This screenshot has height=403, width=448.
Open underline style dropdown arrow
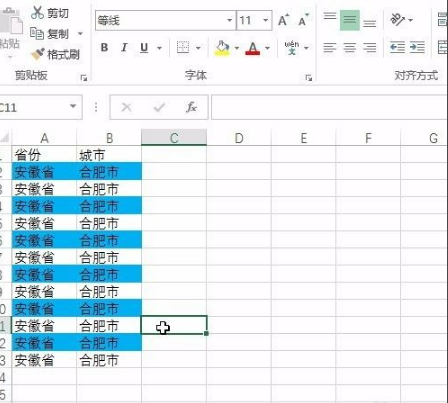click(x=159, y=48)
